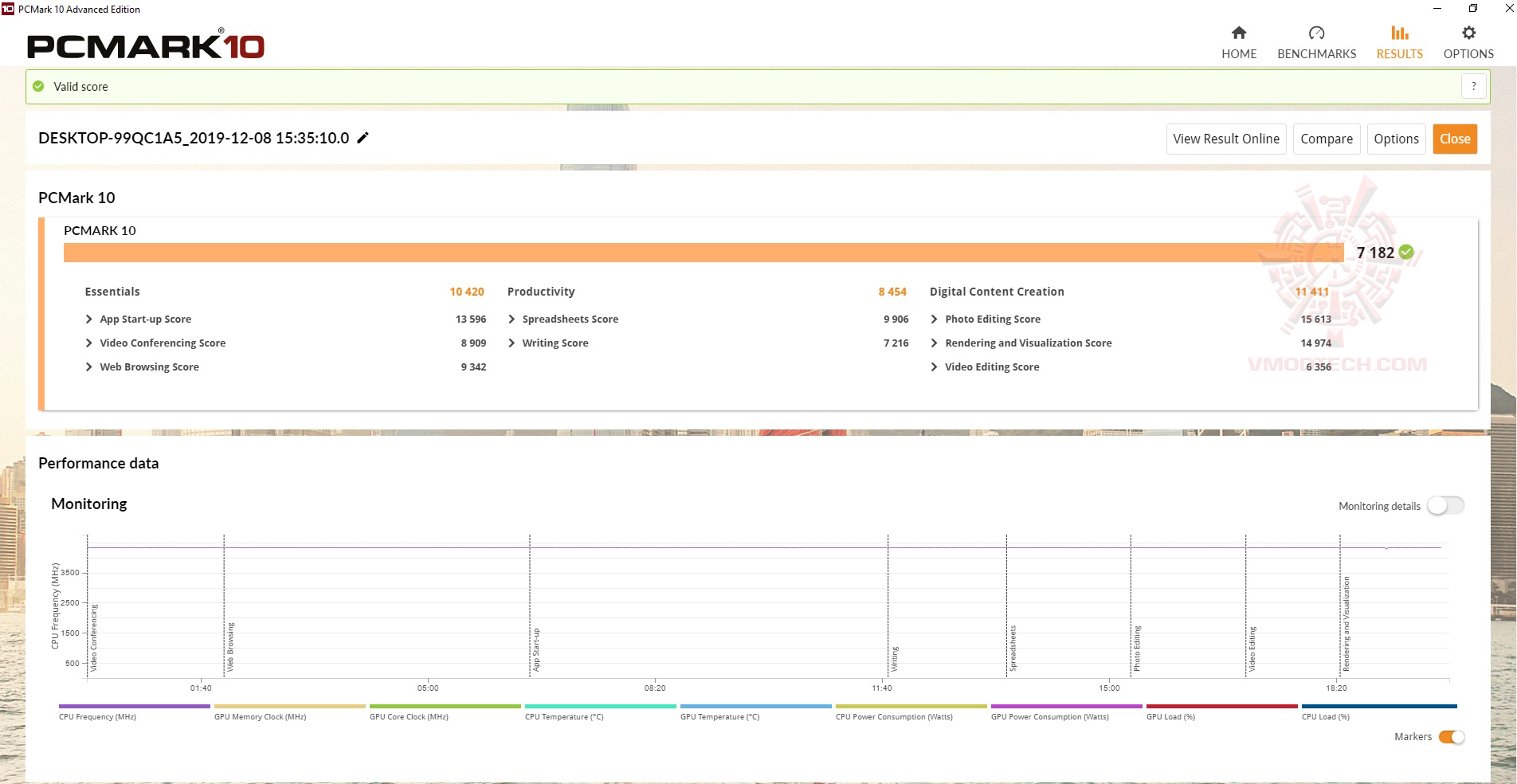
Task: Click the orange PCMark 10 score bar
Action: [704, 253]
